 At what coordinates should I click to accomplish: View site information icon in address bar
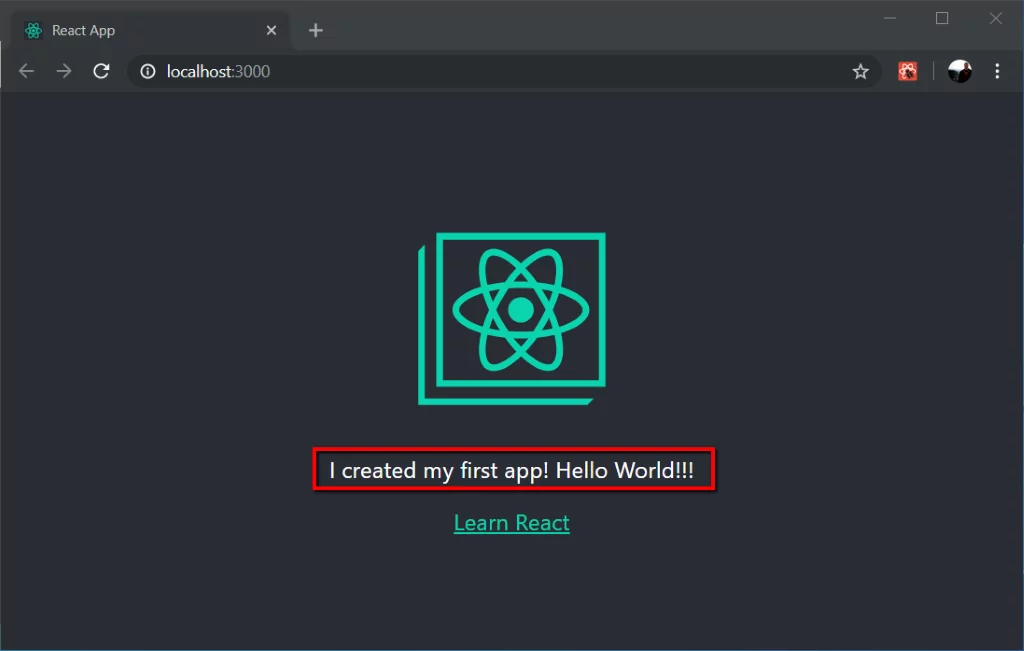coord(148,71)
